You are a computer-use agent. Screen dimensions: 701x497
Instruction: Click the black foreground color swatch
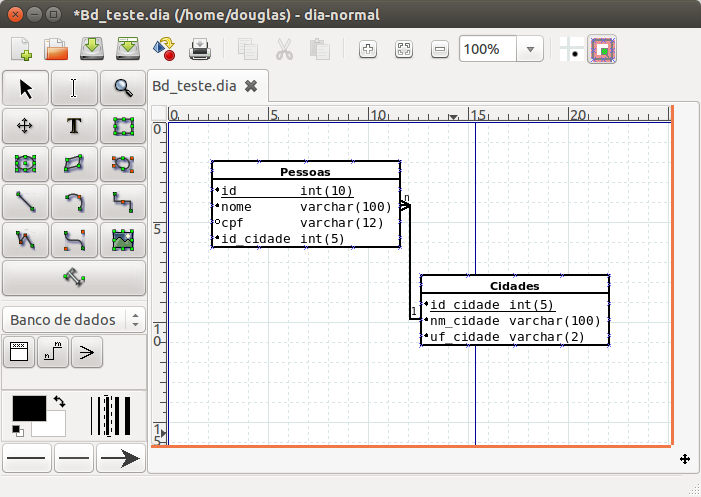coord(27,408)
